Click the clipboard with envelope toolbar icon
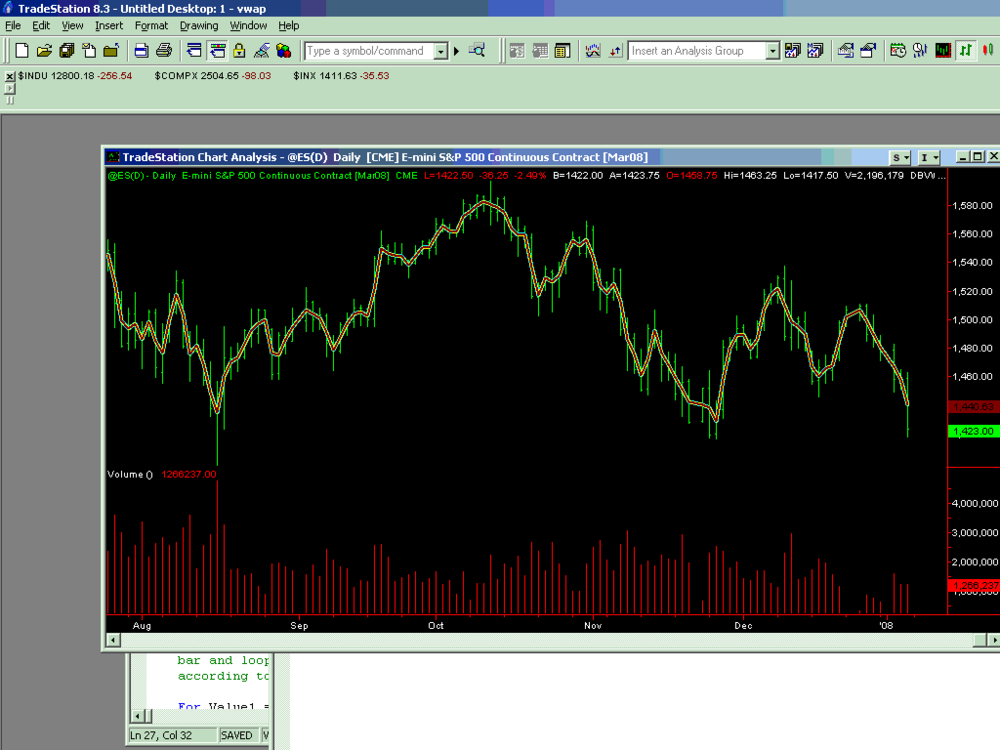The height and width of the screenshot is (750, 1000). 89,51
